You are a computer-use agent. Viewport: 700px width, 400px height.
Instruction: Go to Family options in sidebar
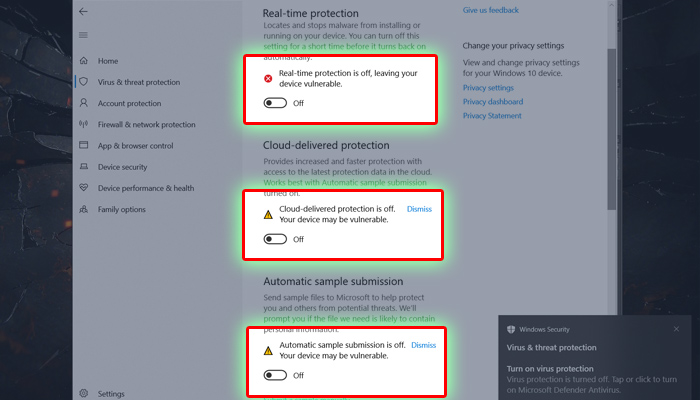click(x=121, y=209)
